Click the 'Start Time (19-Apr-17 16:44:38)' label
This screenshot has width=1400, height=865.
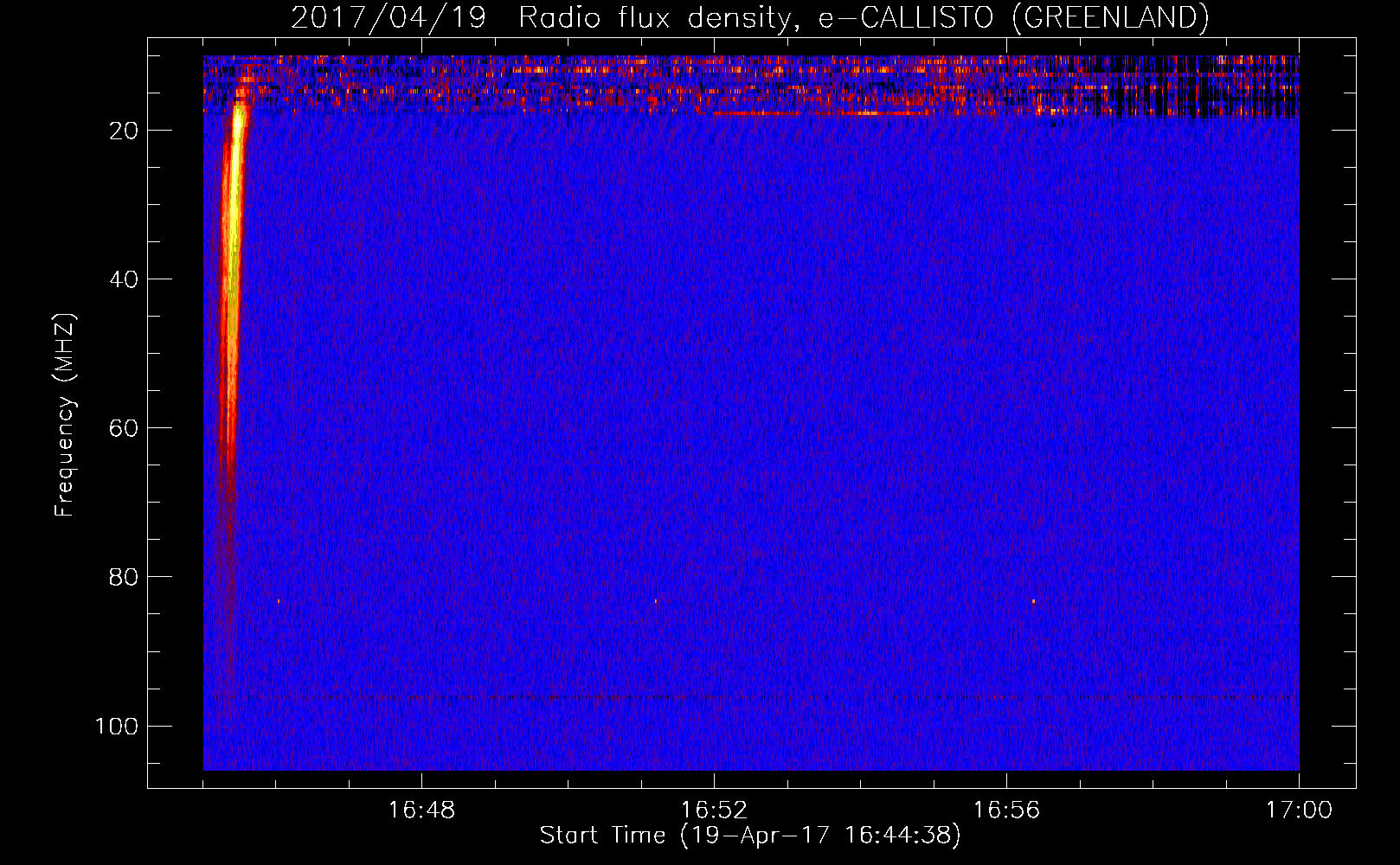click(750, 836)
